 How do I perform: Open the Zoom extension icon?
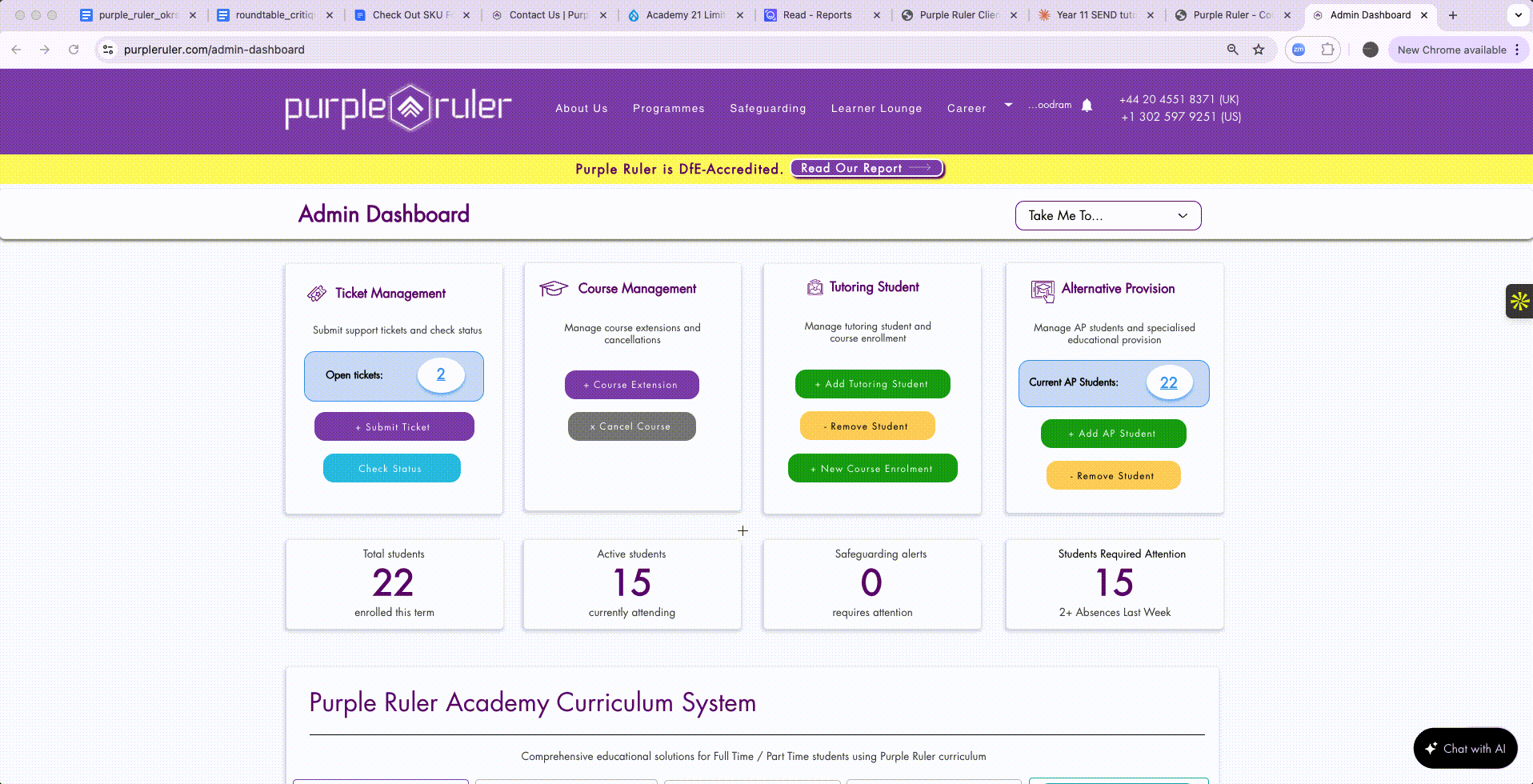pos(1299,50)
